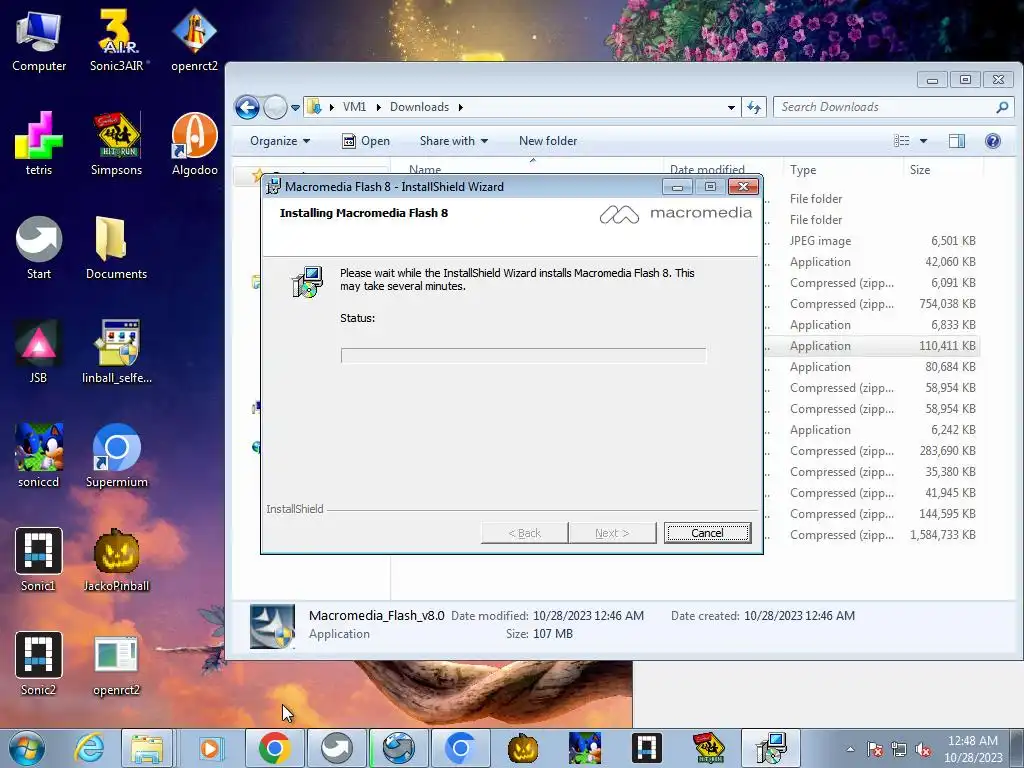
Task: Select the JPEG image row 6,501 KB
Action: (871, 241)
